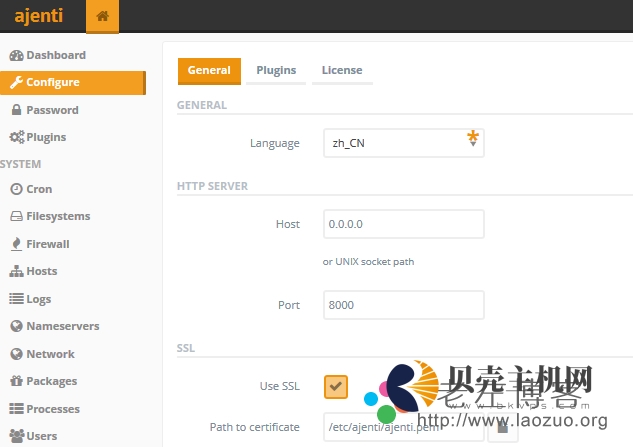Image resolution: width=633 pixels, height=447 pixels.
Task: Click the Firewall flame icon
Action: (17, 244)
